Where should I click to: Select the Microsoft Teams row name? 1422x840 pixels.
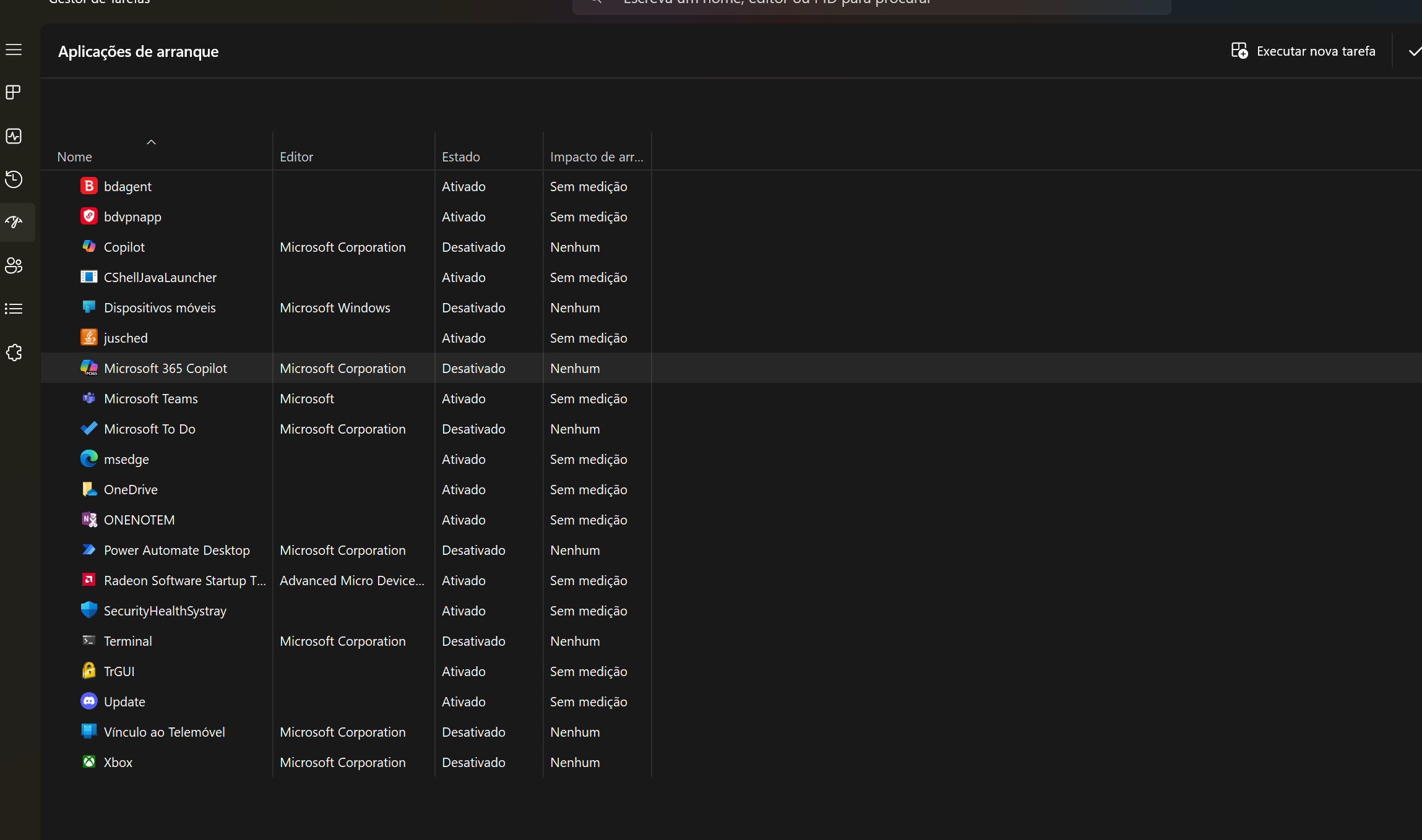point(151,398)
